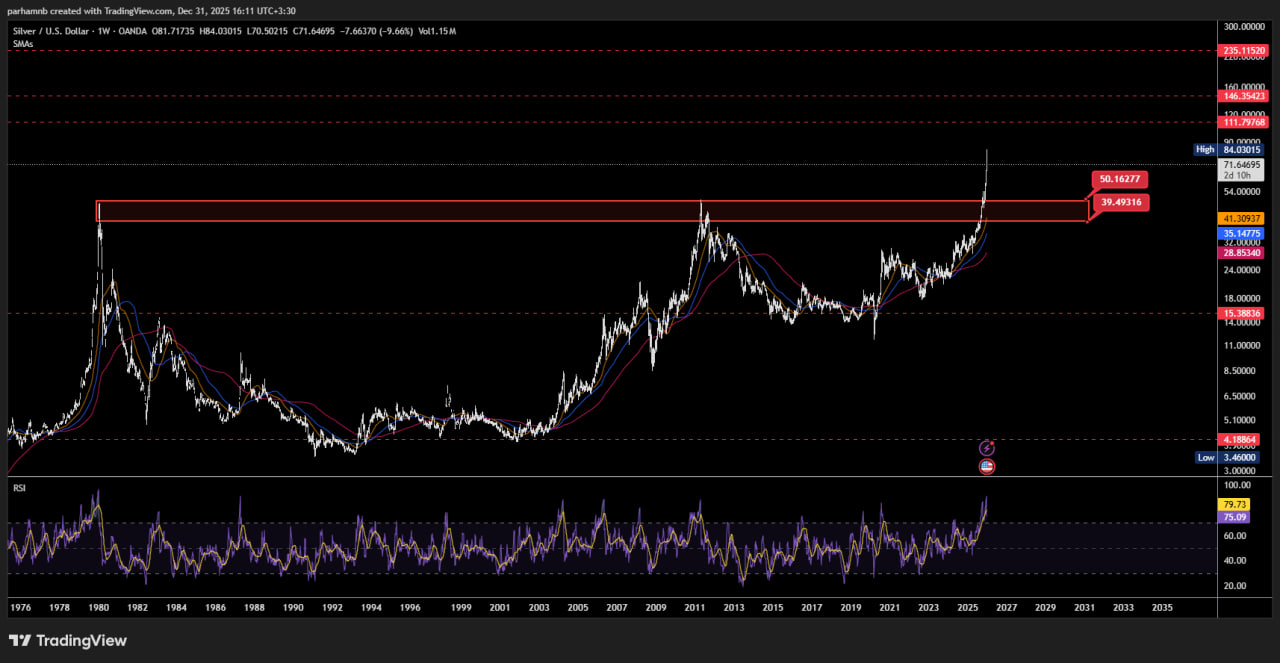
Task: Click the 2025 label on time axis
Action: (967, 607)
